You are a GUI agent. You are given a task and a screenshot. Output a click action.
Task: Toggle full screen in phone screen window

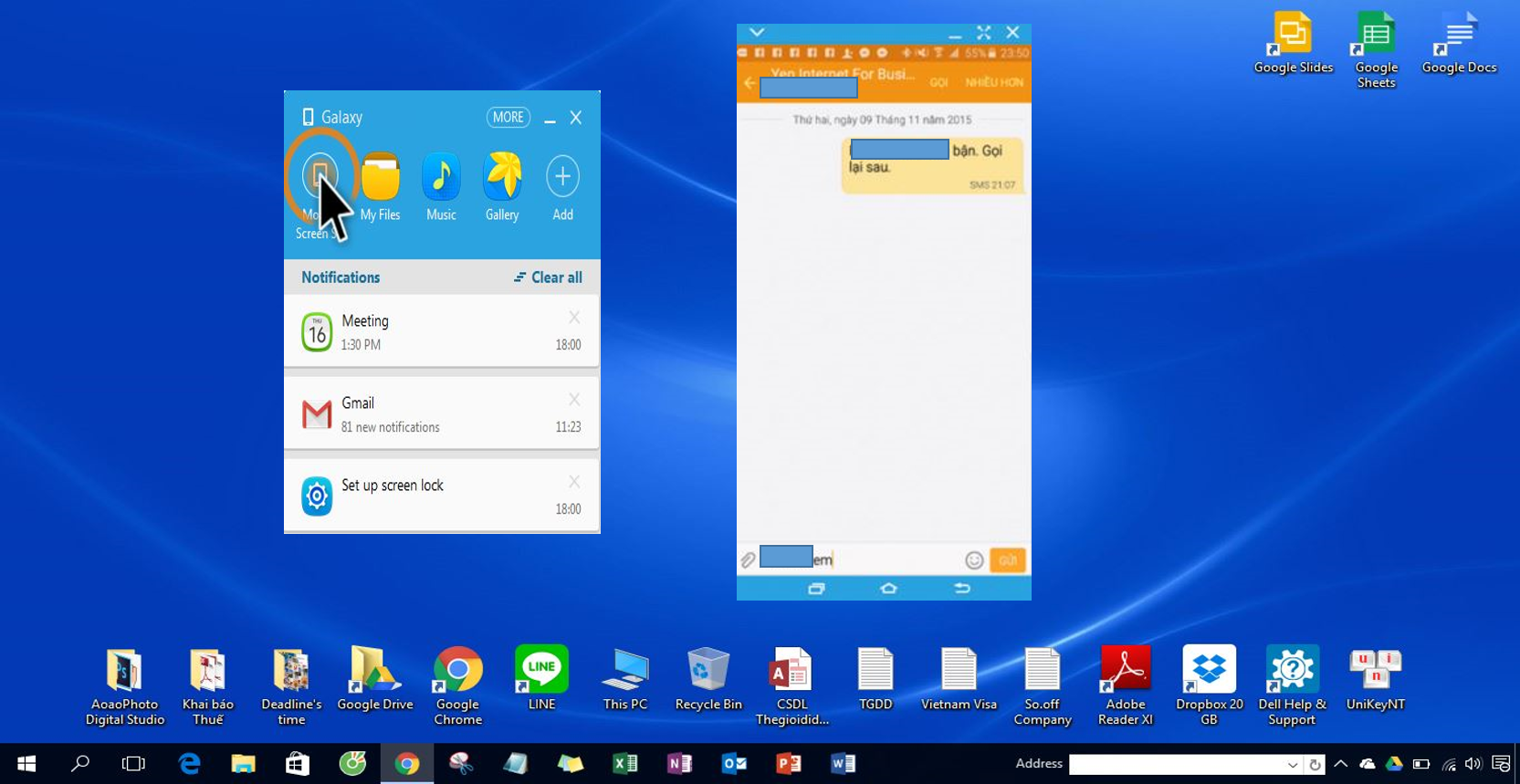[984, 32]
